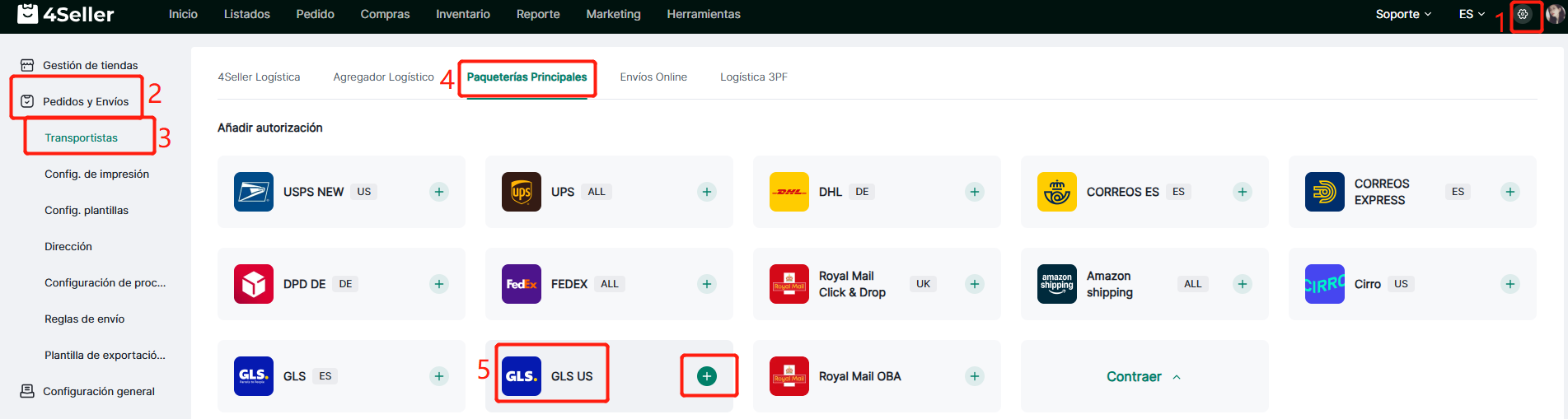Open the ES language dropdown
This screenshot has height=419, width=1568.
[1472, 14]
